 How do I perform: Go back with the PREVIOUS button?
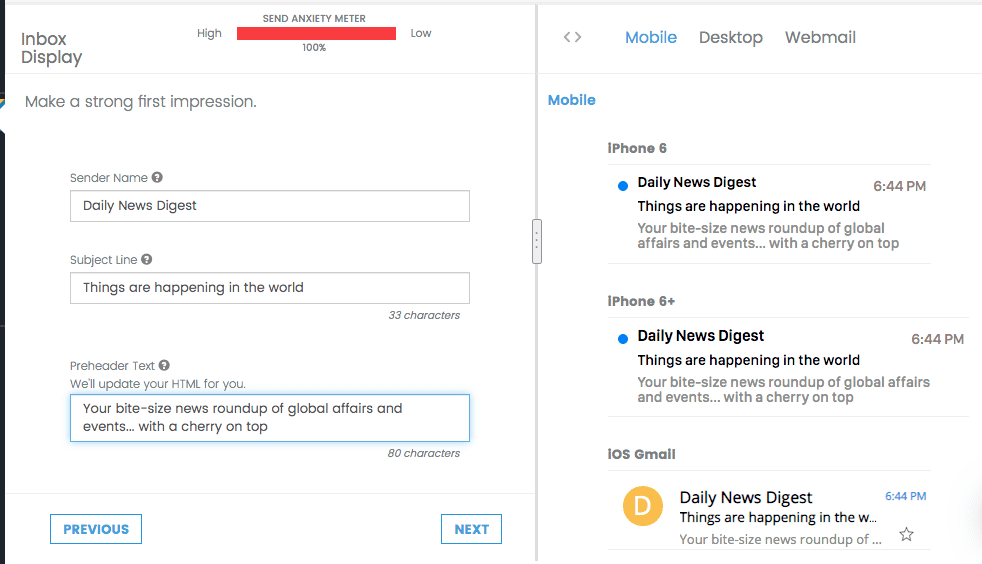(96, 529)
